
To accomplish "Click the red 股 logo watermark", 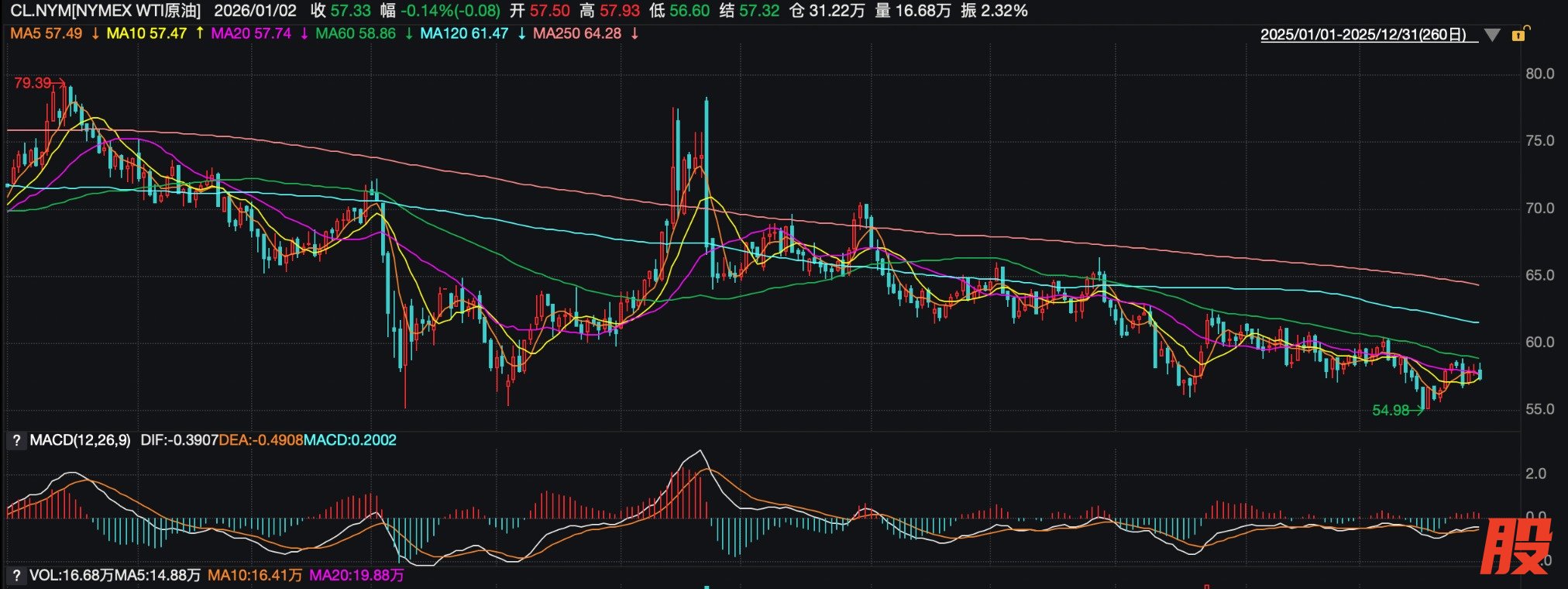I will [x=1517, y=546].
